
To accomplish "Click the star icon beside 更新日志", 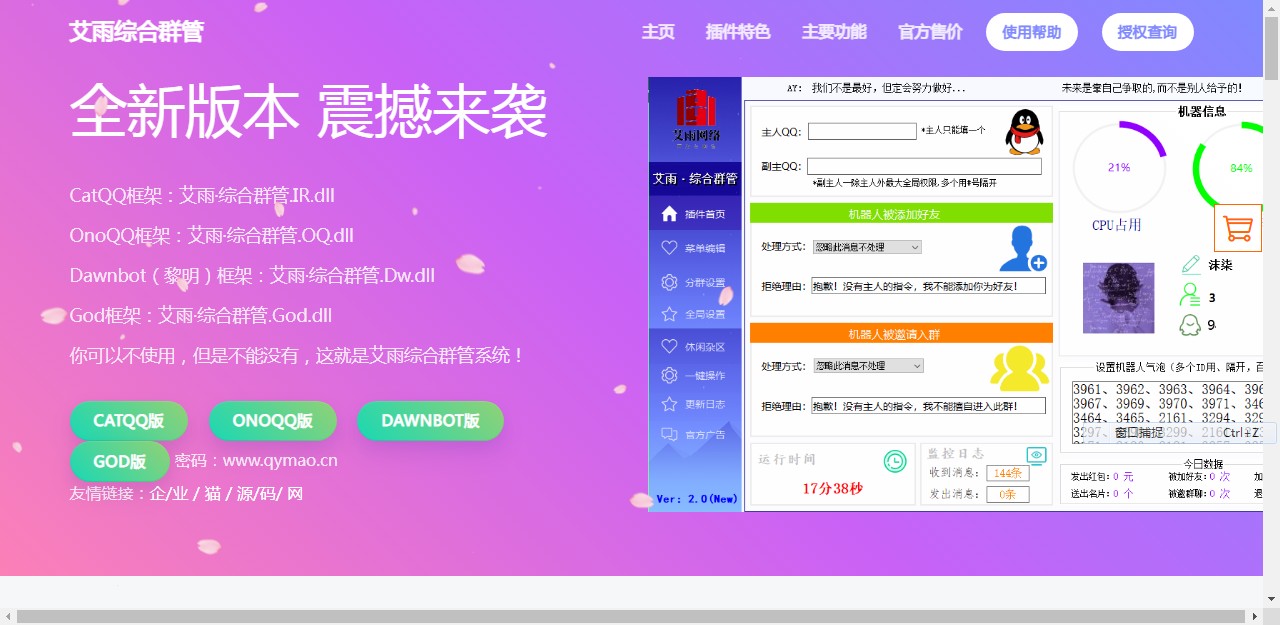I will tap(670, 404).
